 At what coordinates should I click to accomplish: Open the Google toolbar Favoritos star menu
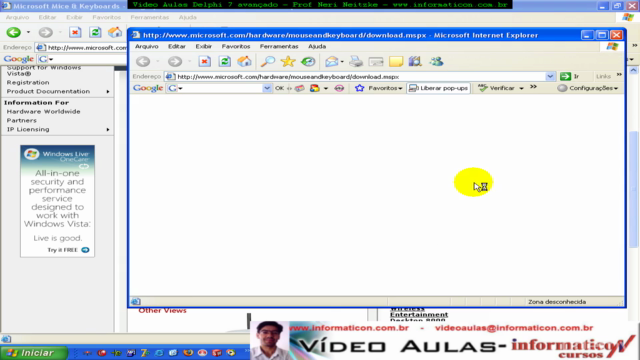point(378,88)
